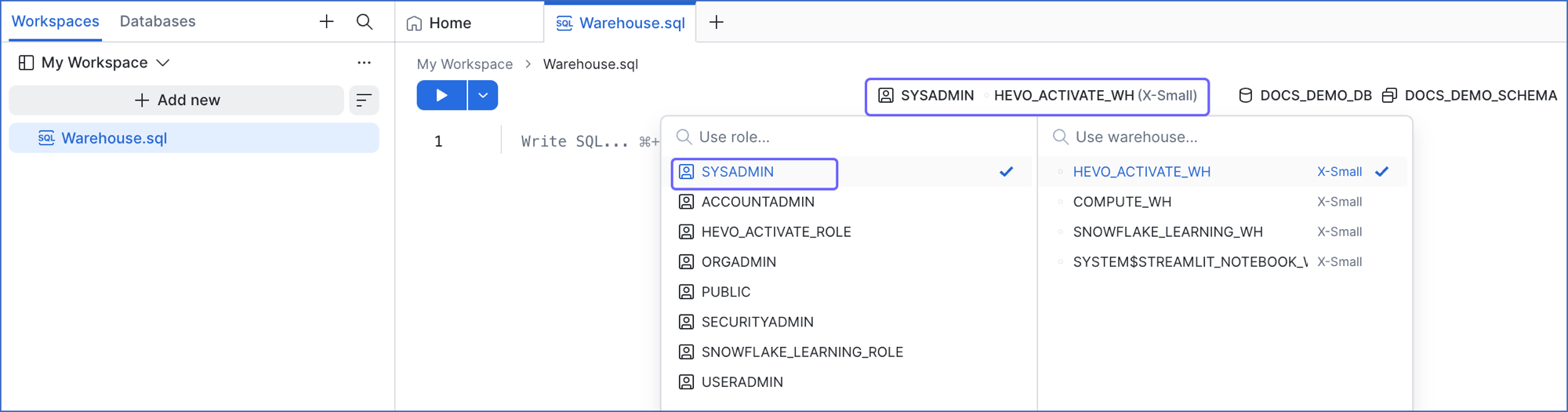
Task: Click the magnifier icon in Use warehouse field
Action: [1060, 137]
